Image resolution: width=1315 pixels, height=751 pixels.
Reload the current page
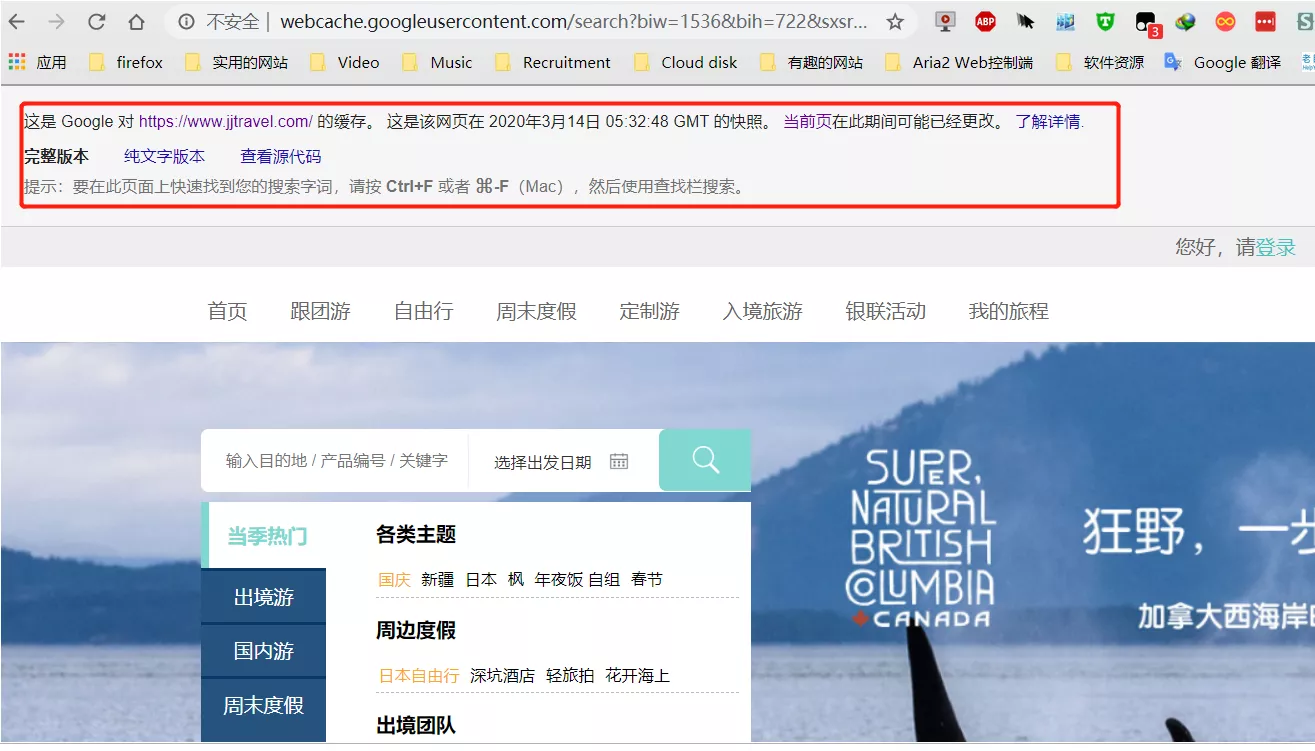(97, 22)
